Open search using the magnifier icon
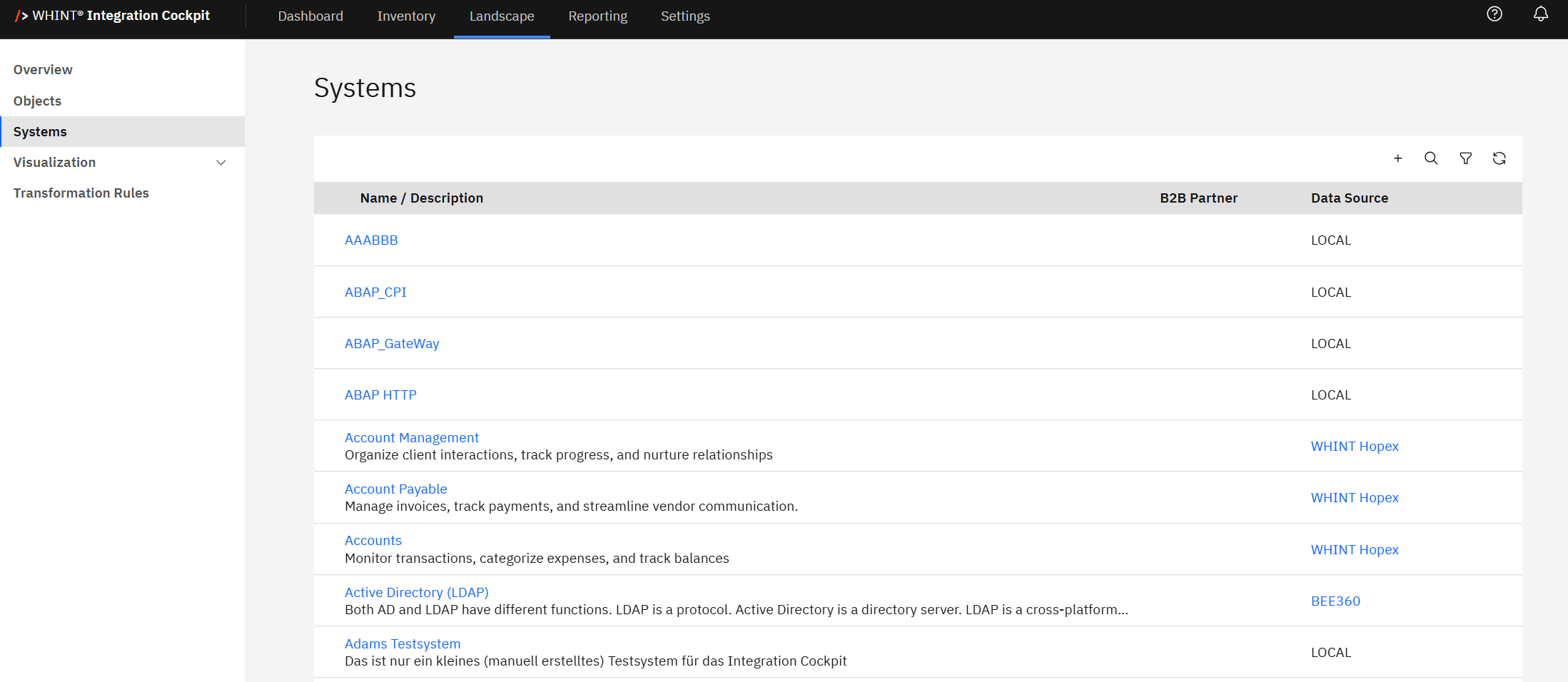1568x682 pixels. click(1431, 158)
